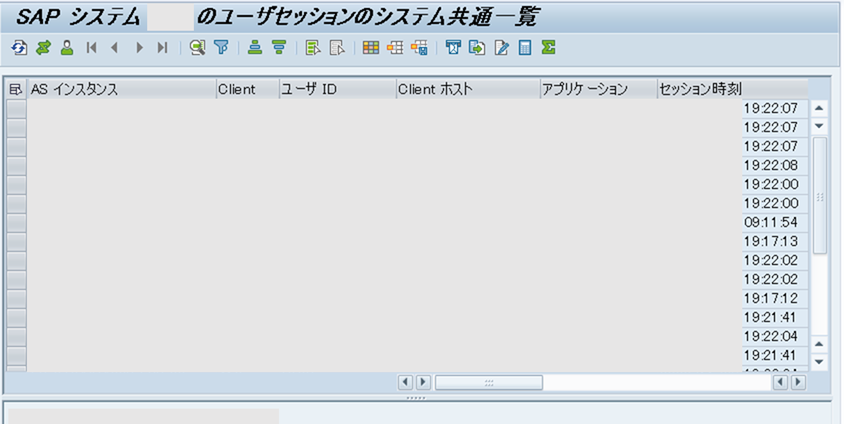Click the save layout icon
Screen dimensions: 844x424
[x=419, y=48]
